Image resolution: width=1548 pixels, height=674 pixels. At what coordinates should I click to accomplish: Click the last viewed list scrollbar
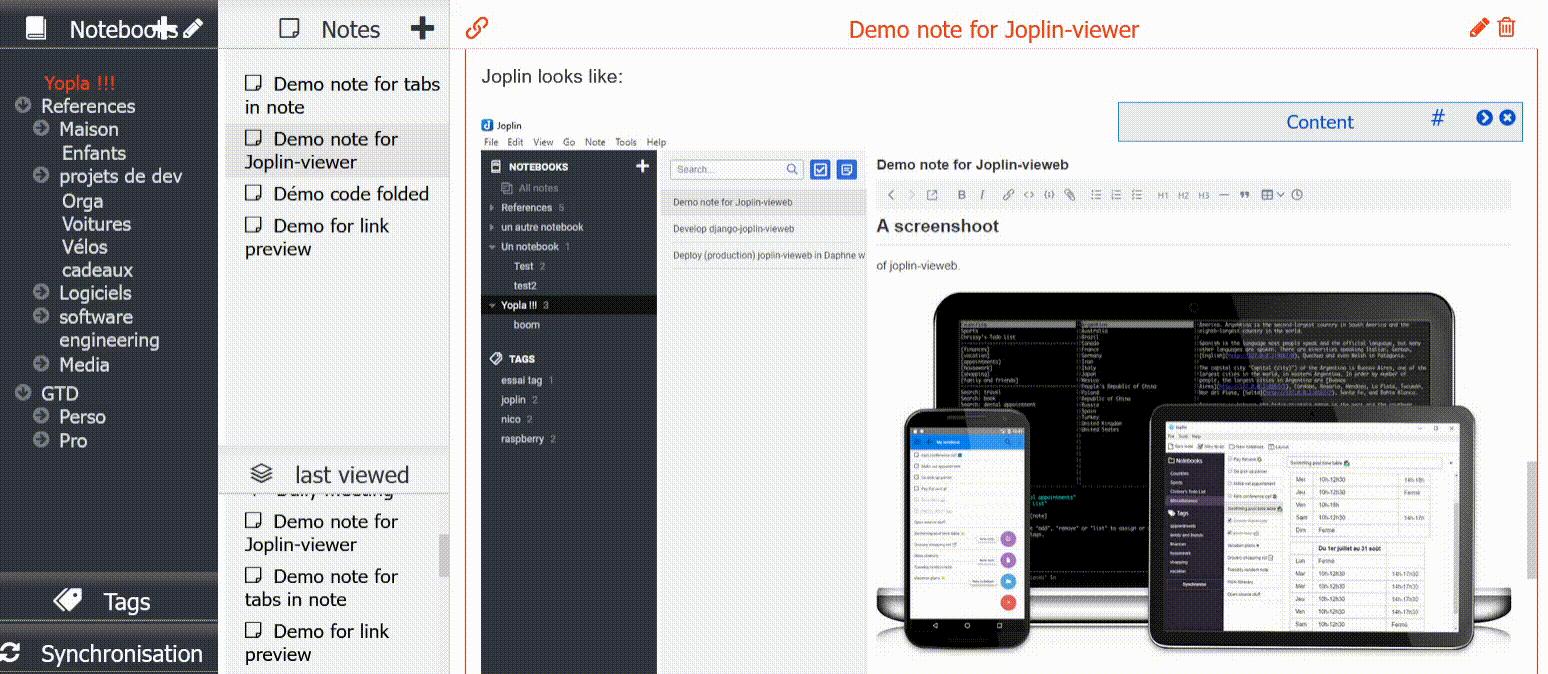[444, 555]
